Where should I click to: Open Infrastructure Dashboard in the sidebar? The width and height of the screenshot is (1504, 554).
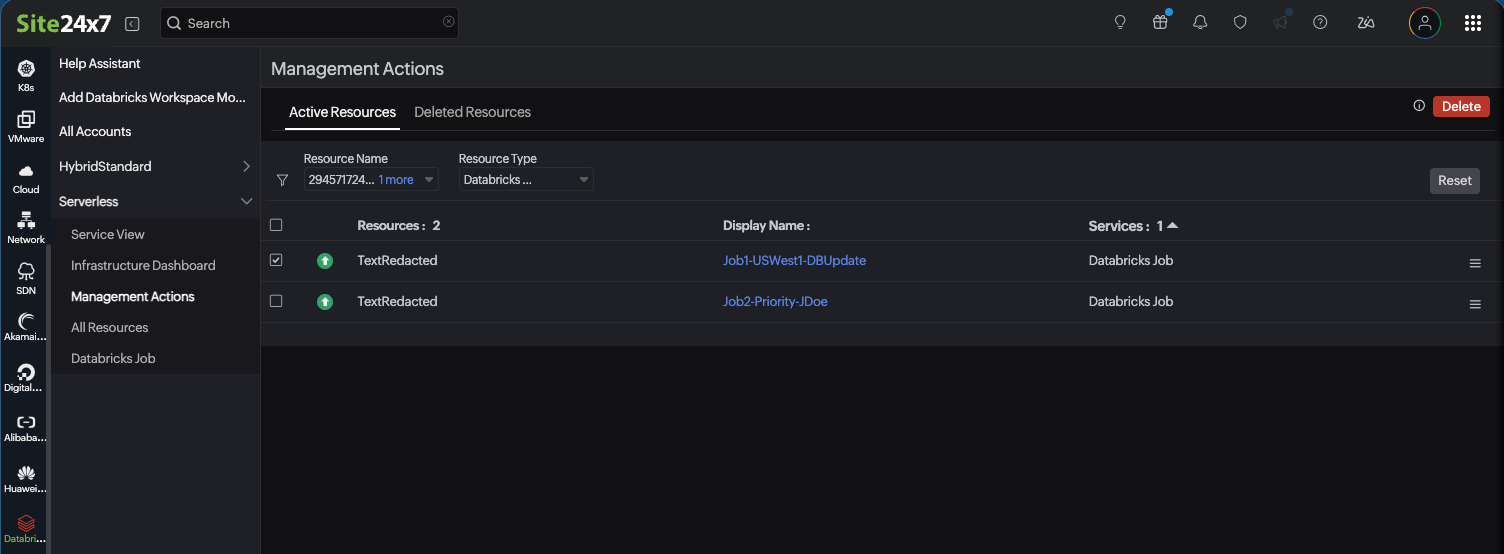143,265
